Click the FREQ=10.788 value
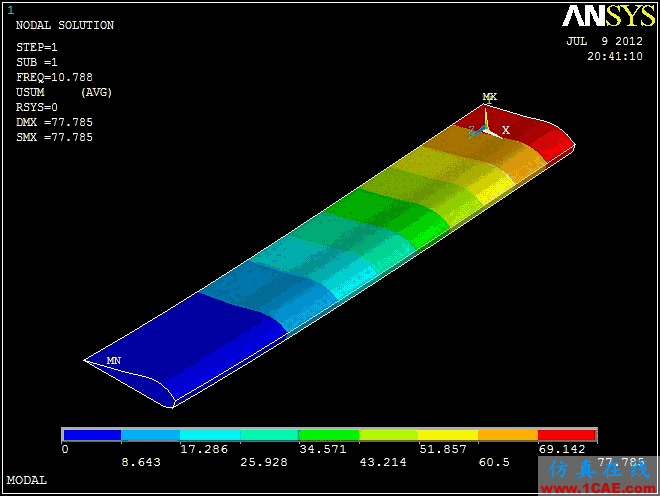This screenshot has width=660, height=496. tap(54, 77)
